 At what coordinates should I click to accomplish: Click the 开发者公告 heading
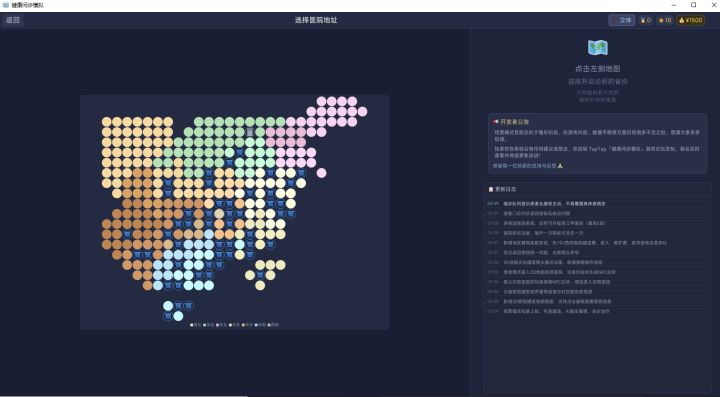click(515, 122)
